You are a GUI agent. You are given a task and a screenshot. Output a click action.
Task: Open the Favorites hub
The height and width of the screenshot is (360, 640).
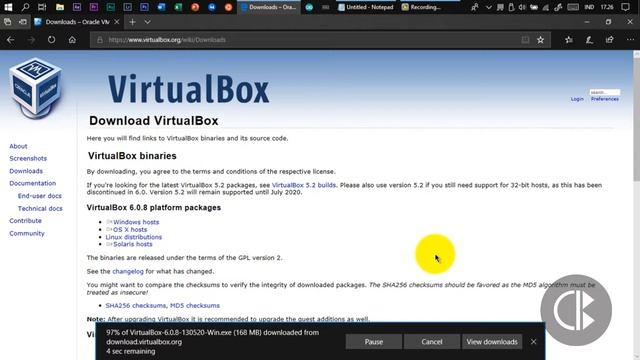[569, 40]
